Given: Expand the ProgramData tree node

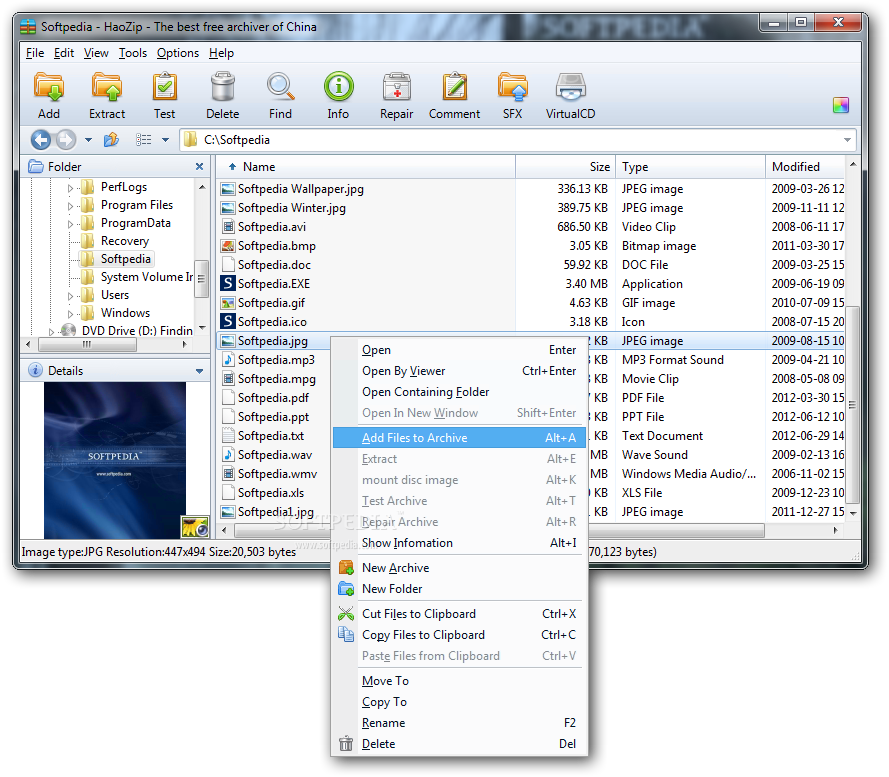Looking at the screenshot, I should point(70,223).
